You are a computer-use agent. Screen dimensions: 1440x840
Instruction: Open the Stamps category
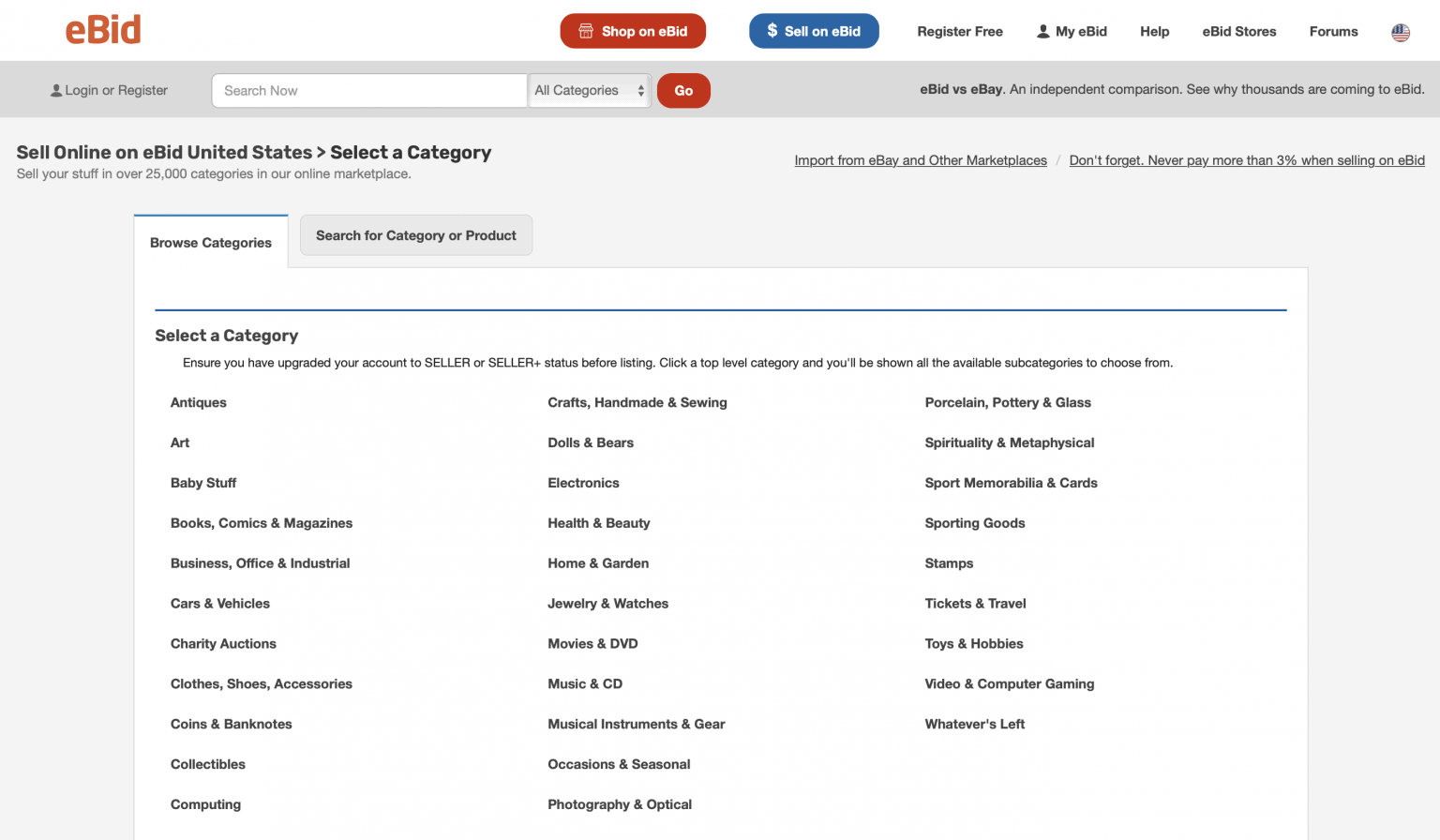(x=949, y=564)
